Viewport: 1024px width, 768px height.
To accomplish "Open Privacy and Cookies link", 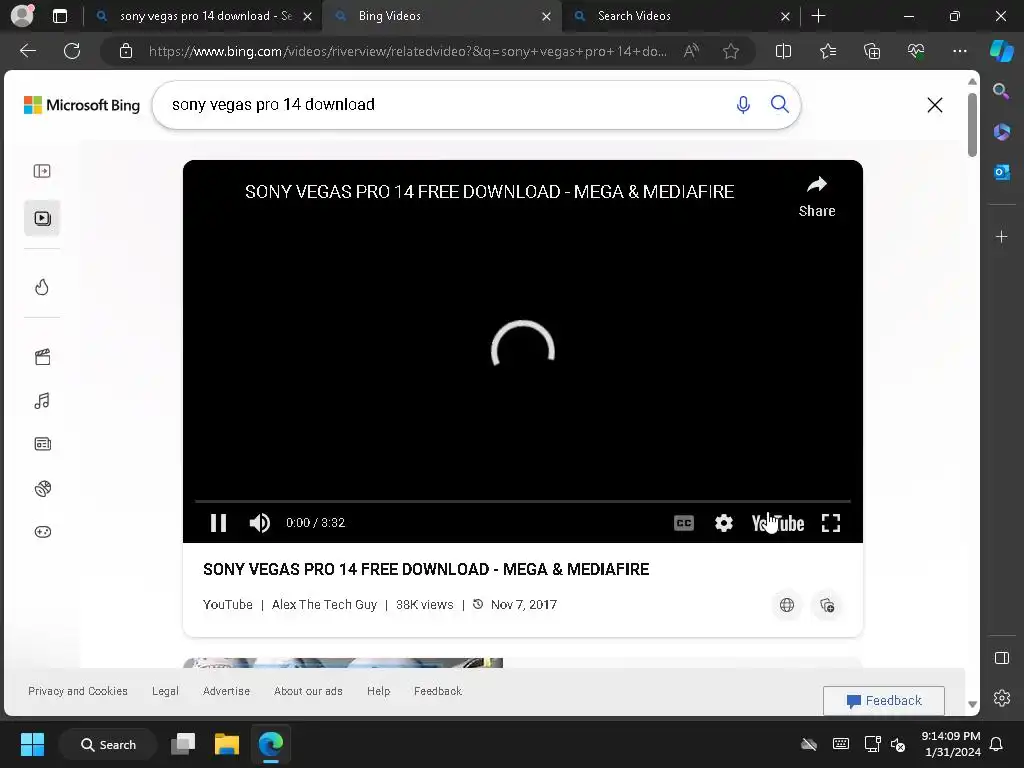I will (78, 691).
